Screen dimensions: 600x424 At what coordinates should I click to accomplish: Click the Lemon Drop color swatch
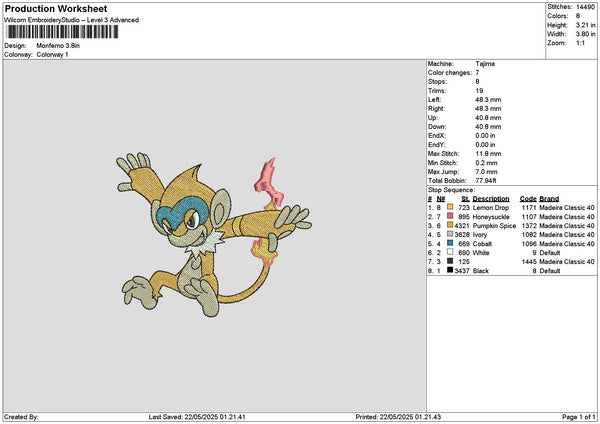tap(450, 207)
